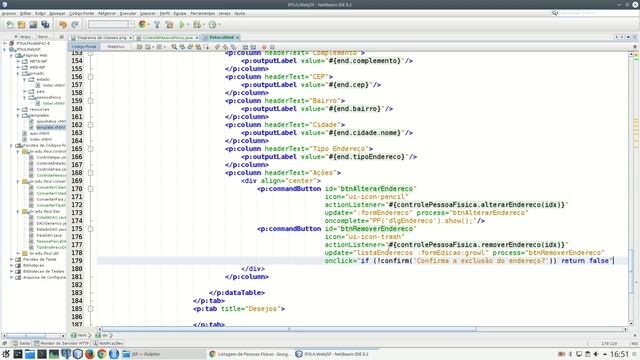Switch to the Dolphin taskbar window
640x360 pixels.
pos(163,354)
